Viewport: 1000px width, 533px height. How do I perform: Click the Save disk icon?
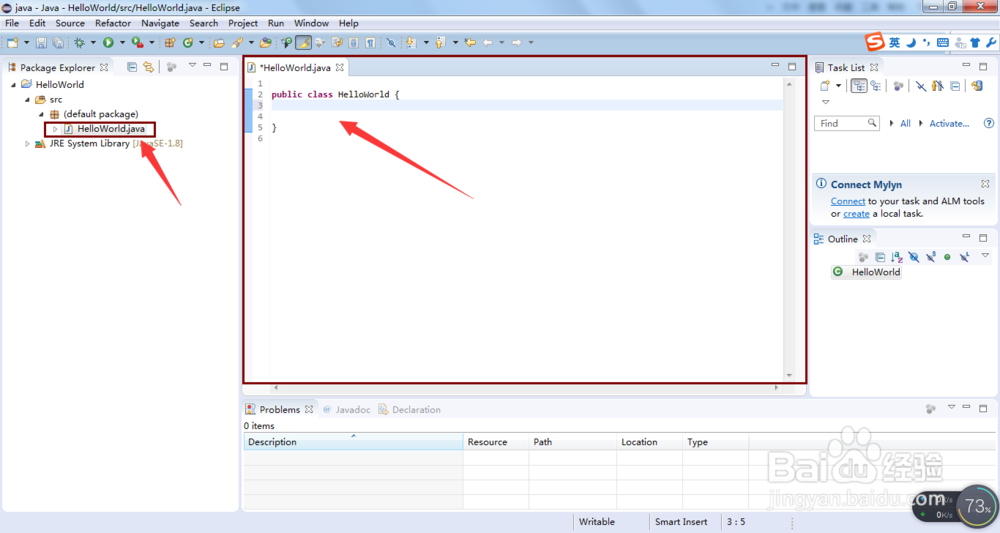(41, 43)
